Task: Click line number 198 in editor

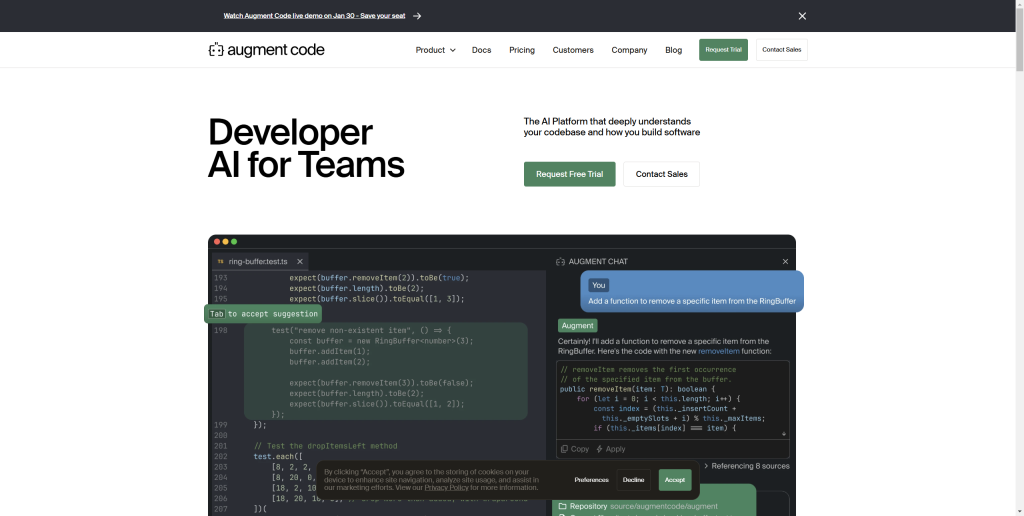Action: 221,331
